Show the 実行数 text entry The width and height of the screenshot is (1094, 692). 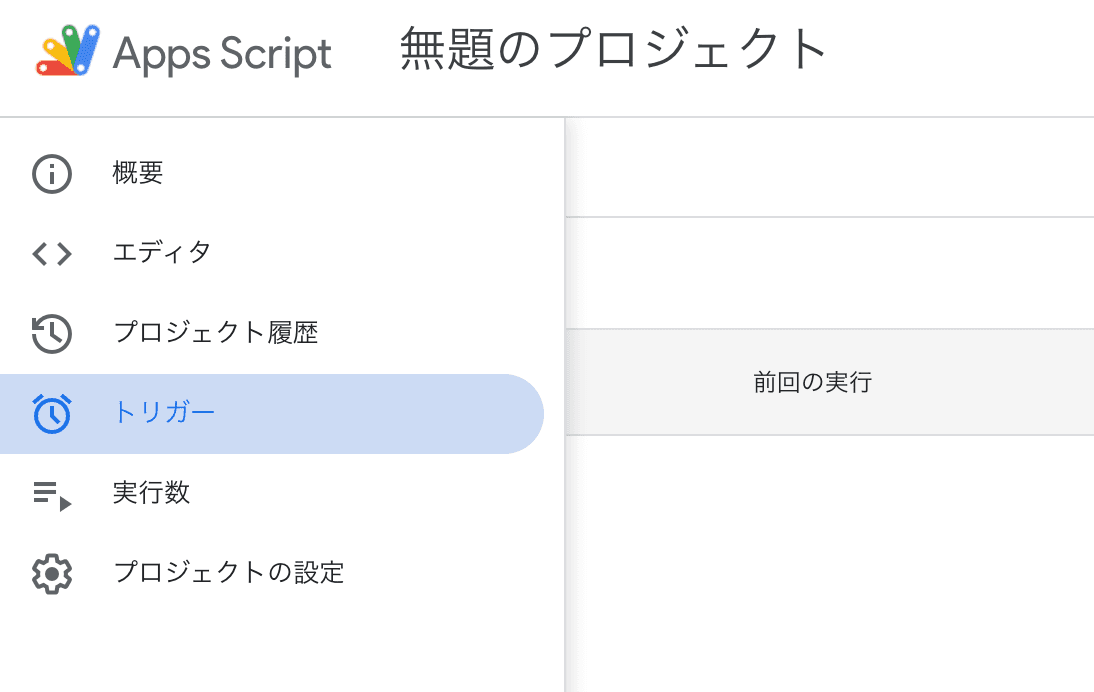[x=151, y=493]
